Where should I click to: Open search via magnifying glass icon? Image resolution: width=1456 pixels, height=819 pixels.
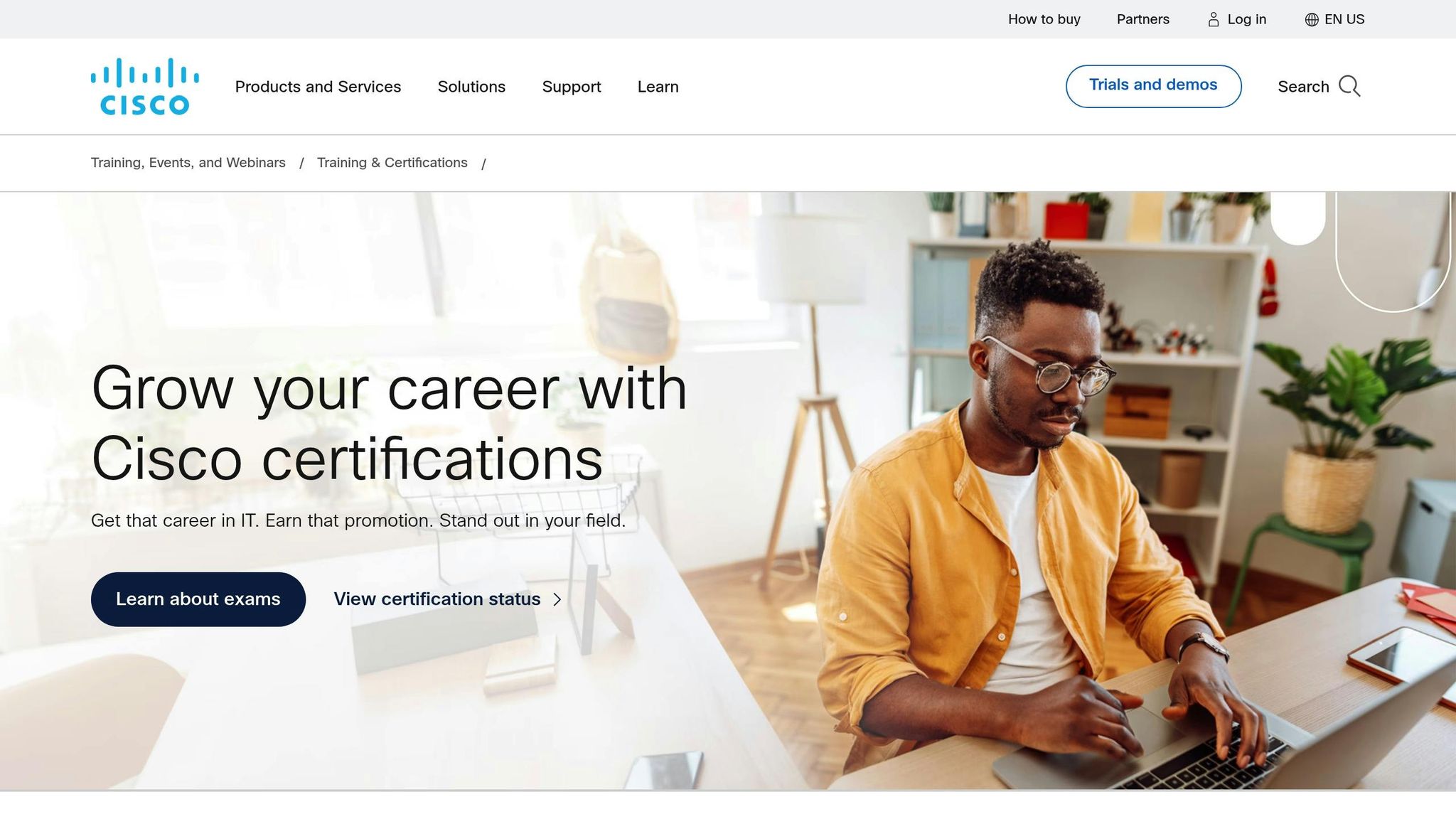point(1349,86)
